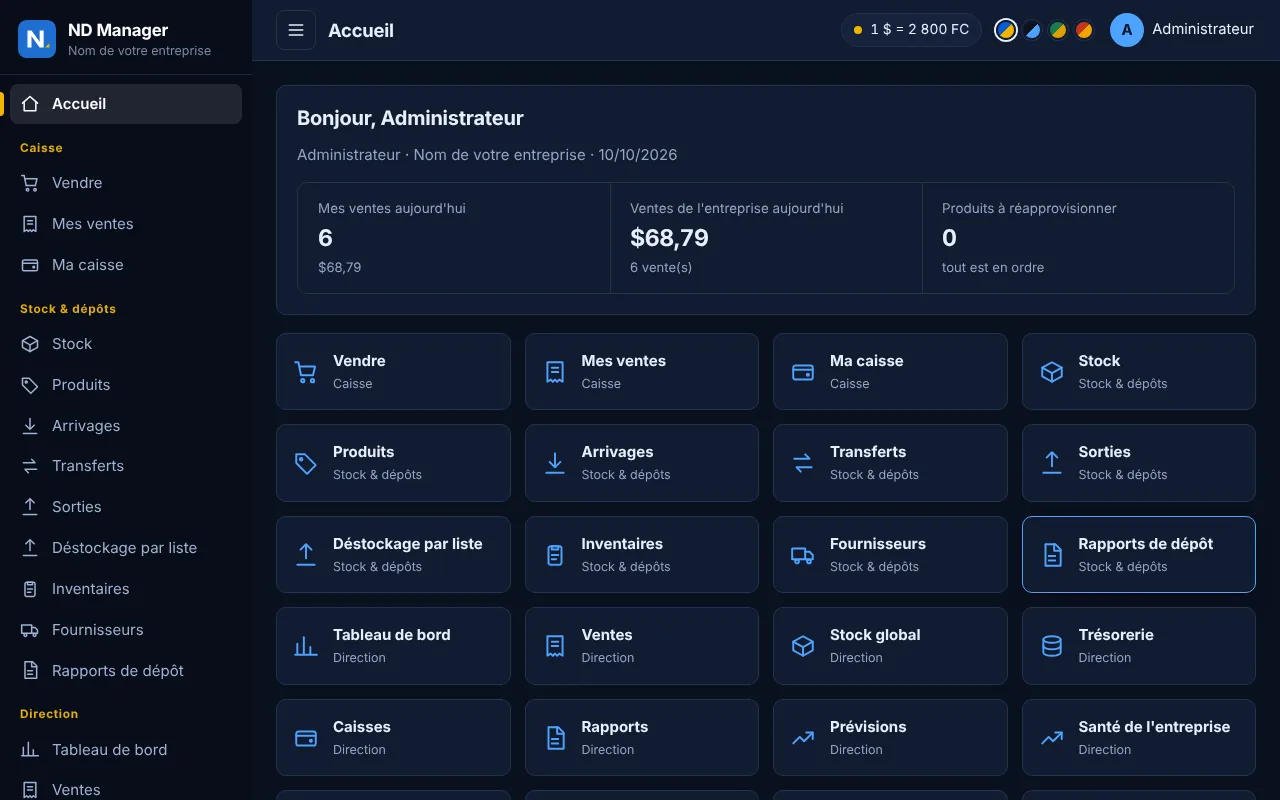Click the Transferts arrows tile icon
Viewport: 1280px width, 800px height.
(802, 463)
